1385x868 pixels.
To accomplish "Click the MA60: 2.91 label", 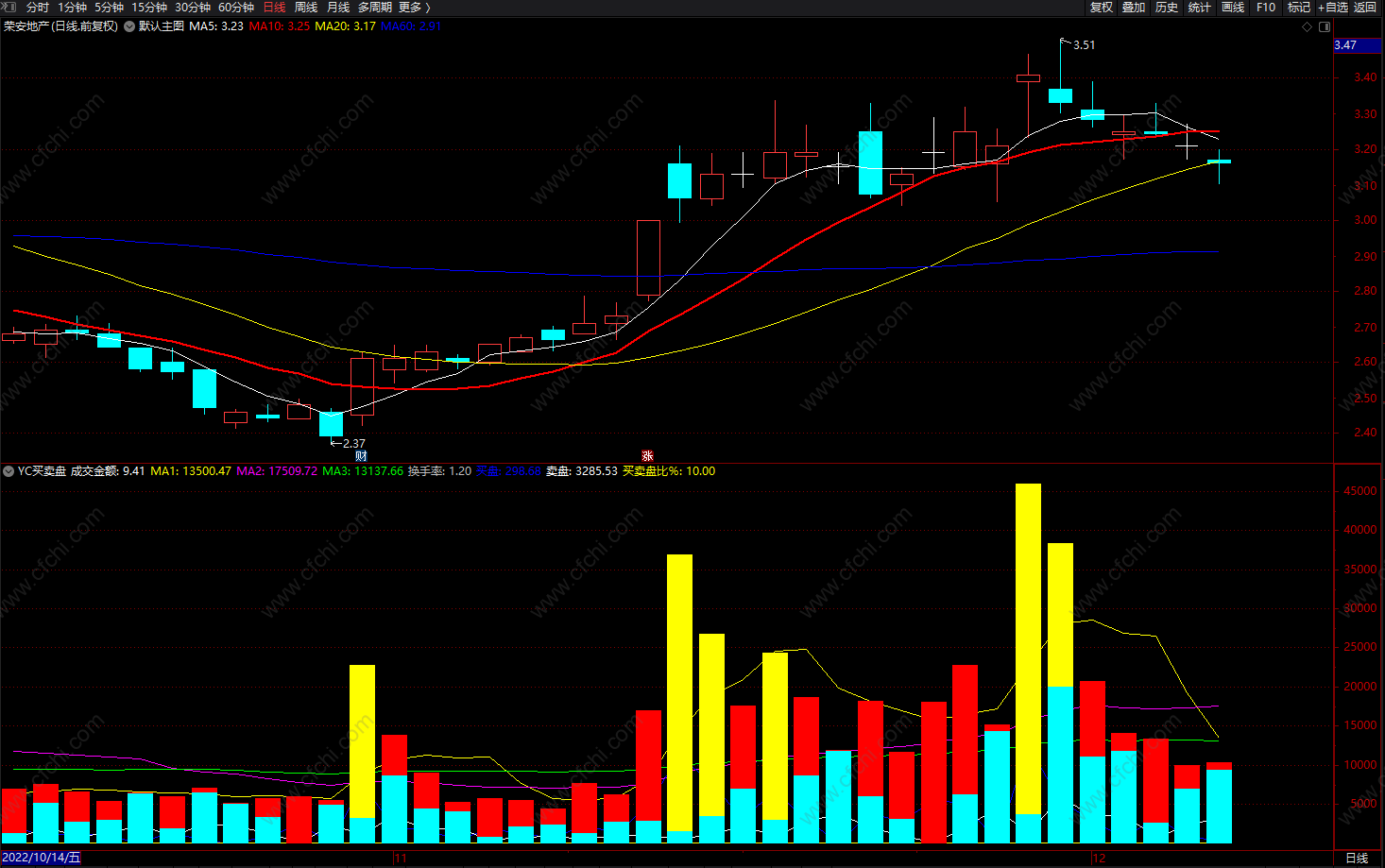I will click(x=411, y=26).
